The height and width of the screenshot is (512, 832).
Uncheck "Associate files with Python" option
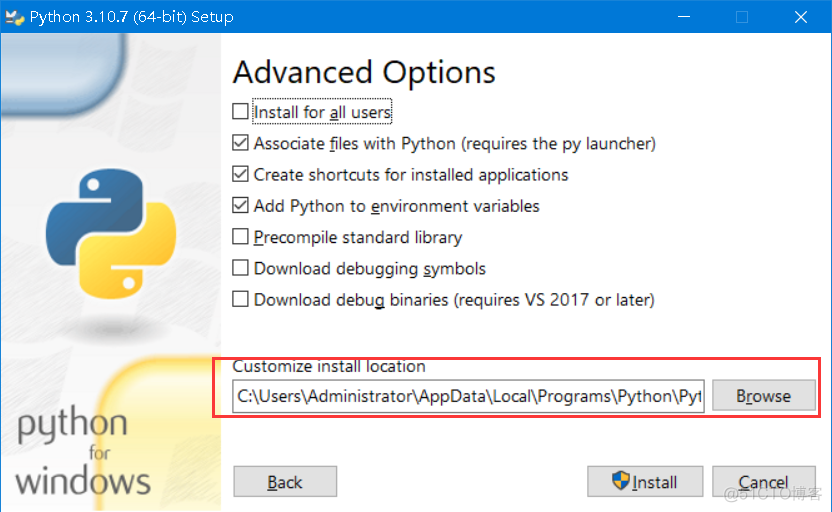point(240,143)
